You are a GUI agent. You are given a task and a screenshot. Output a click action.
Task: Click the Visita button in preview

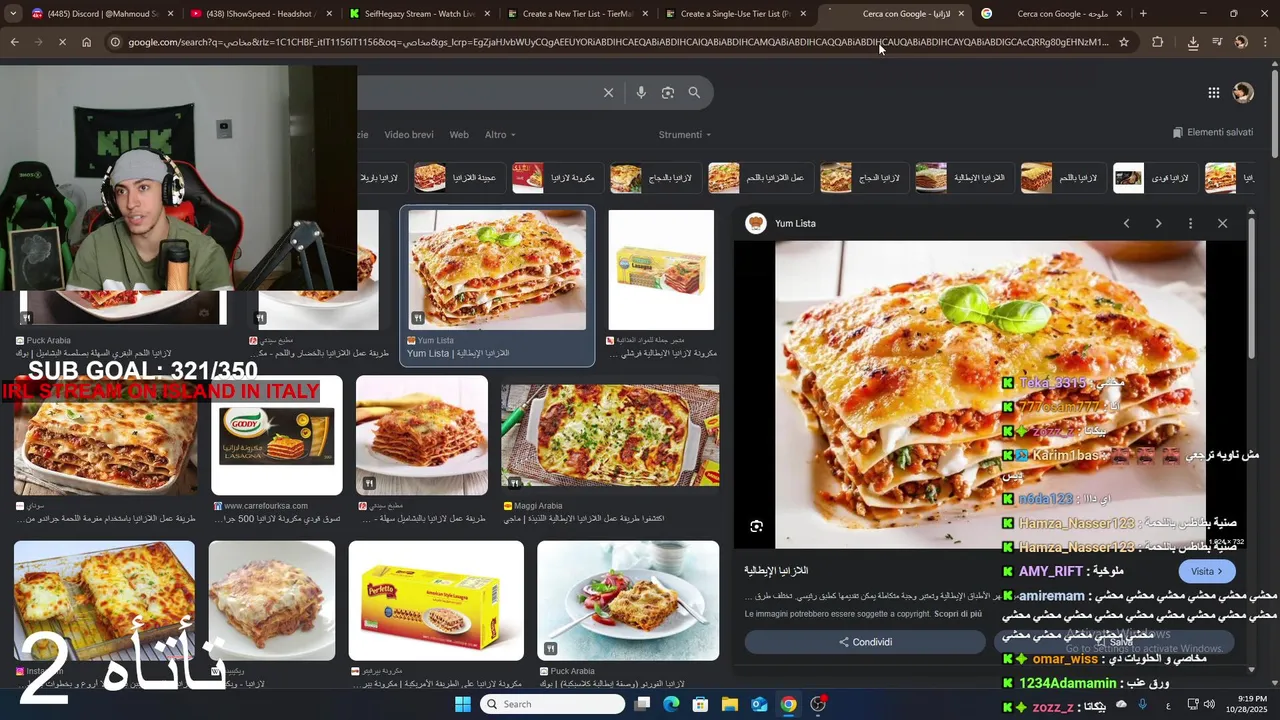[x=1207, y=572]
